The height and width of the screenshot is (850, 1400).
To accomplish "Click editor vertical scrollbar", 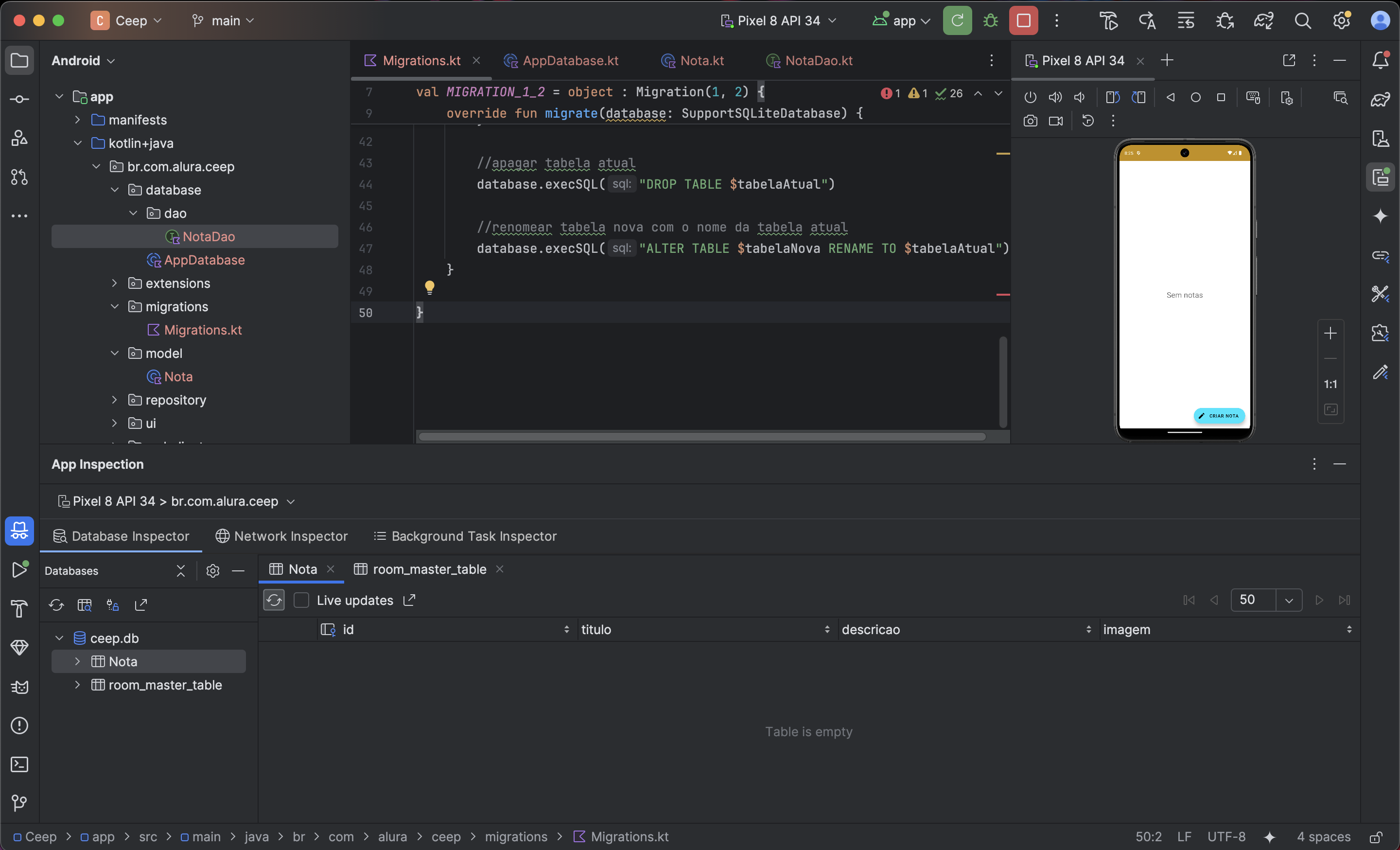I will pos(1003,382).
